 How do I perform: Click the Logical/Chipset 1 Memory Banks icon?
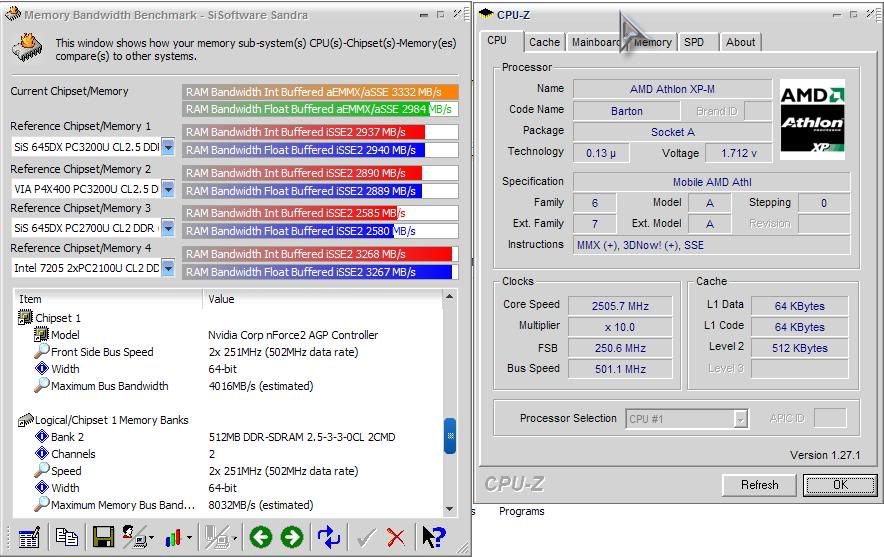pyautogui.click(x=25, y=420)
